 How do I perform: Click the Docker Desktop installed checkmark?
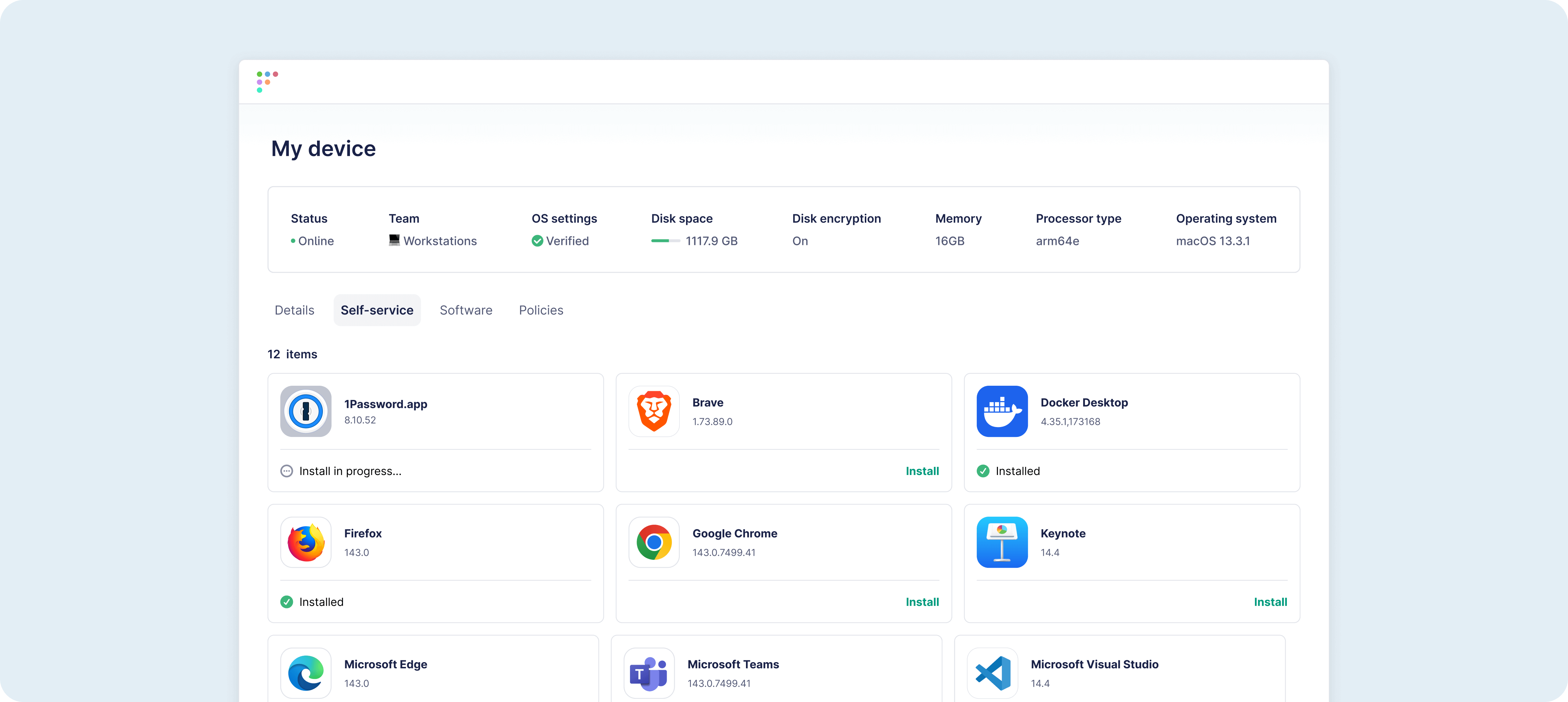(983, 471)
